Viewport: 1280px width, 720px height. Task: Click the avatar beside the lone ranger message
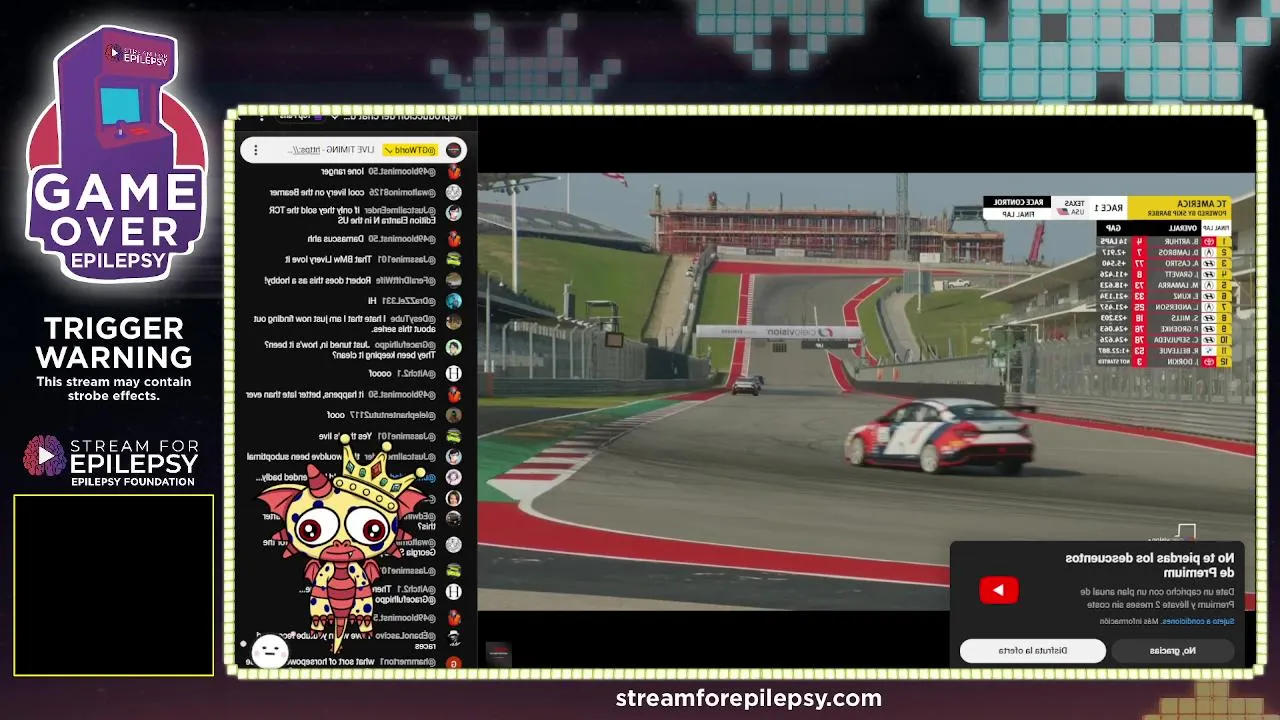pos(453,172)
